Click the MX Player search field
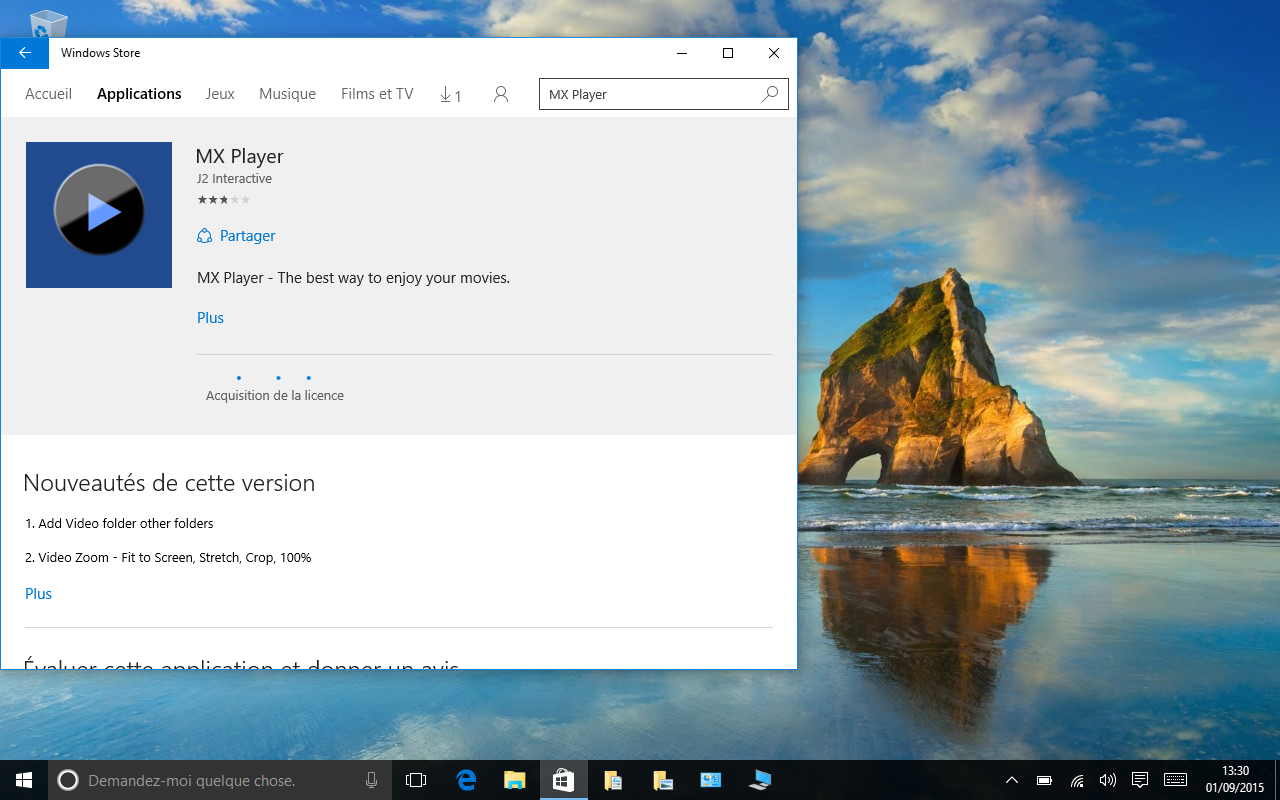This screenshot has width=1280, height=800. click(x=650, y=94)
